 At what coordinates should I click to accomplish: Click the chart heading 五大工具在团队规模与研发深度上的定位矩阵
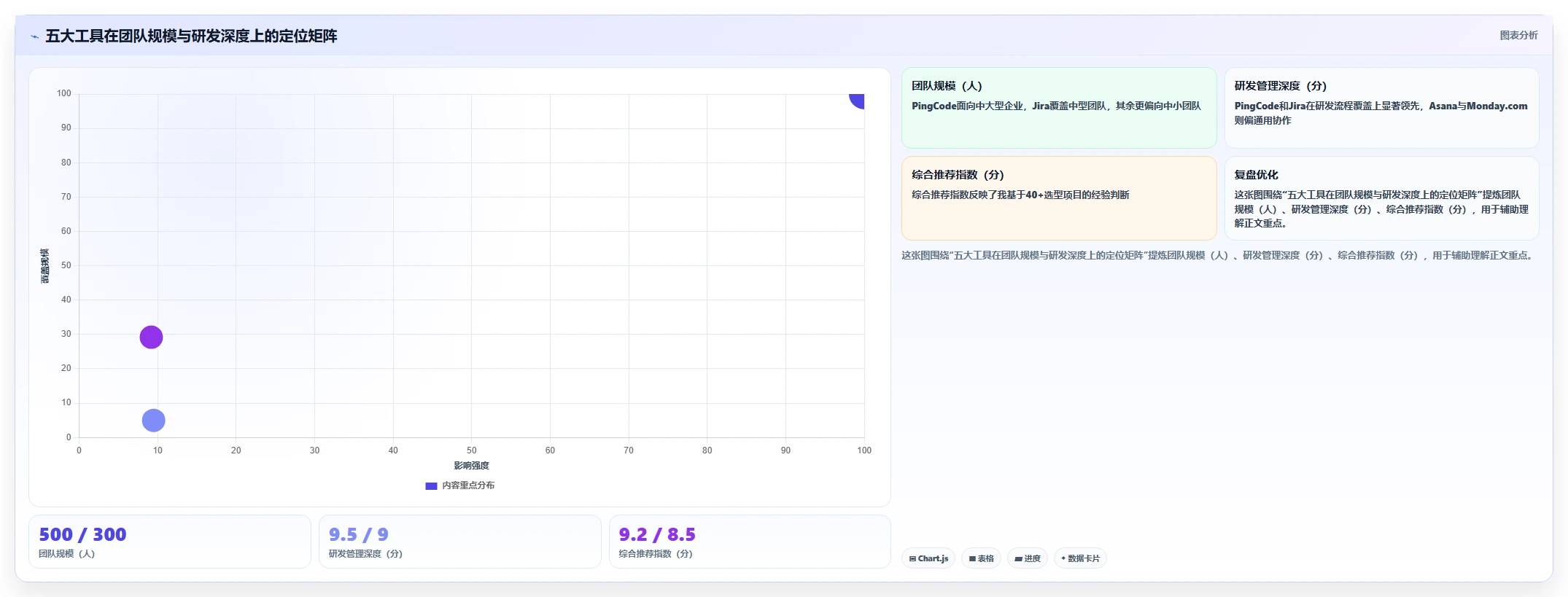[191, 36]
